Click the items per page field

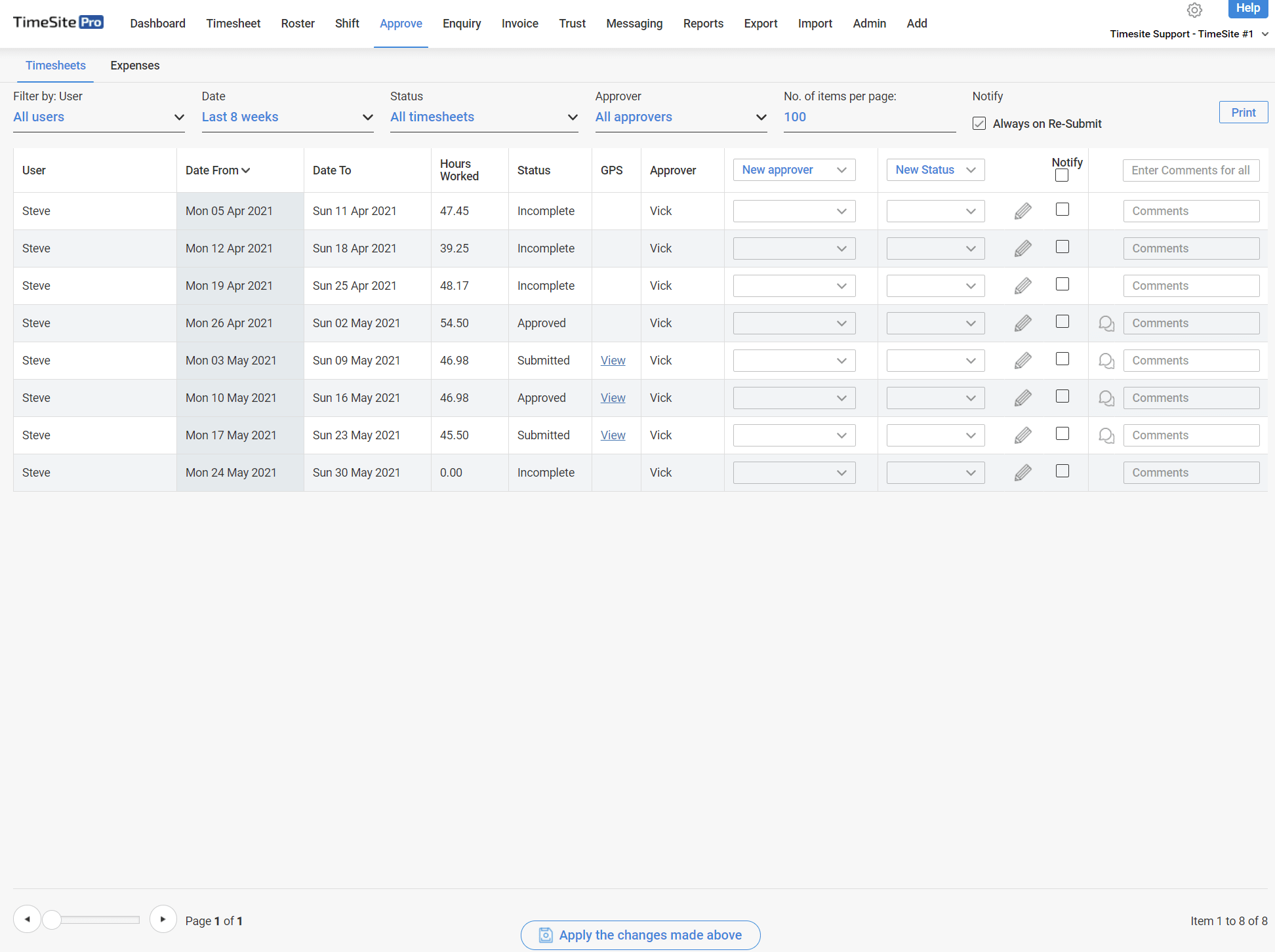point(870,117)
